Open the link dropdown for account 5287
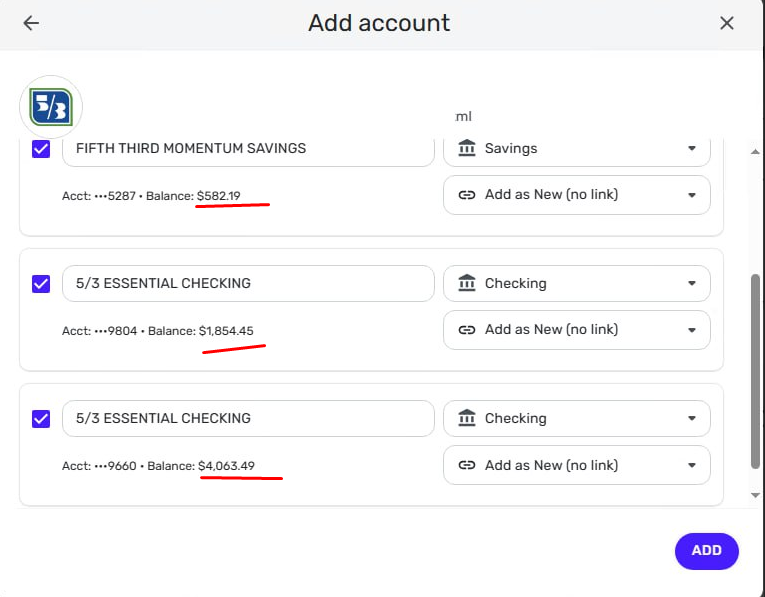The width and height of the screenshot is (765, 597). point(577,195)
